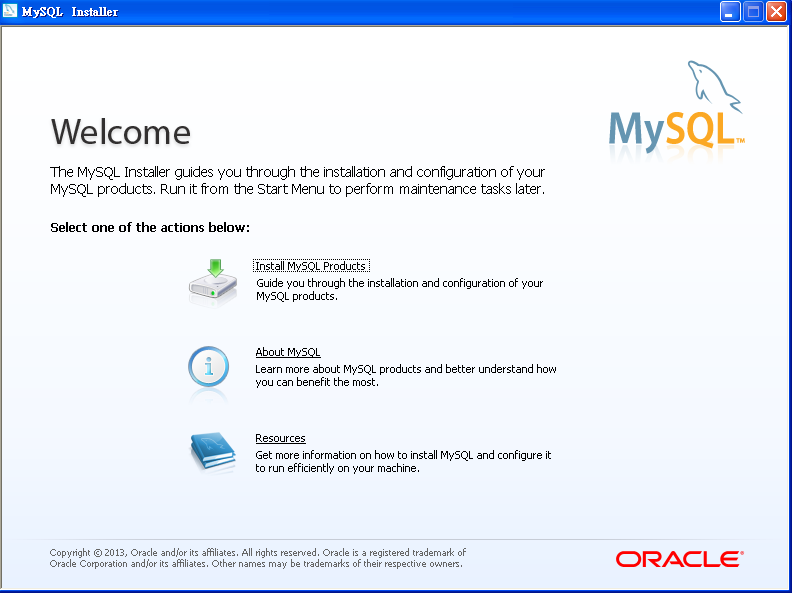
Task: Open the About MySQL link
Action: (x=287, y=352)
